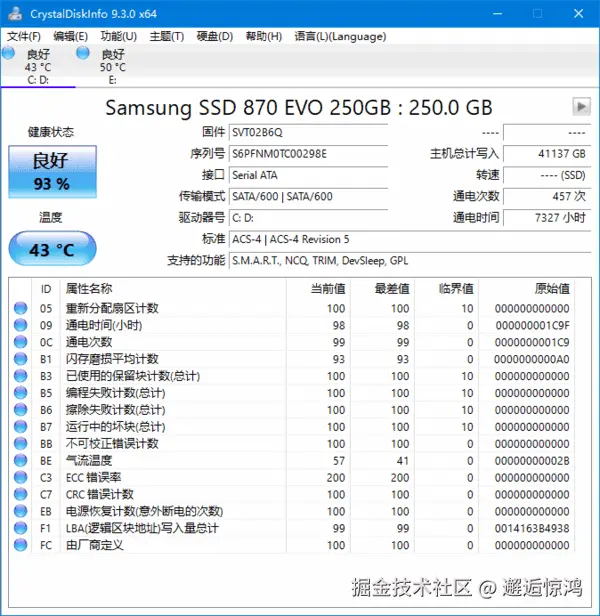Click the status icon for row EB
Viewport: 600px width, 616px height.
(20, 511)
